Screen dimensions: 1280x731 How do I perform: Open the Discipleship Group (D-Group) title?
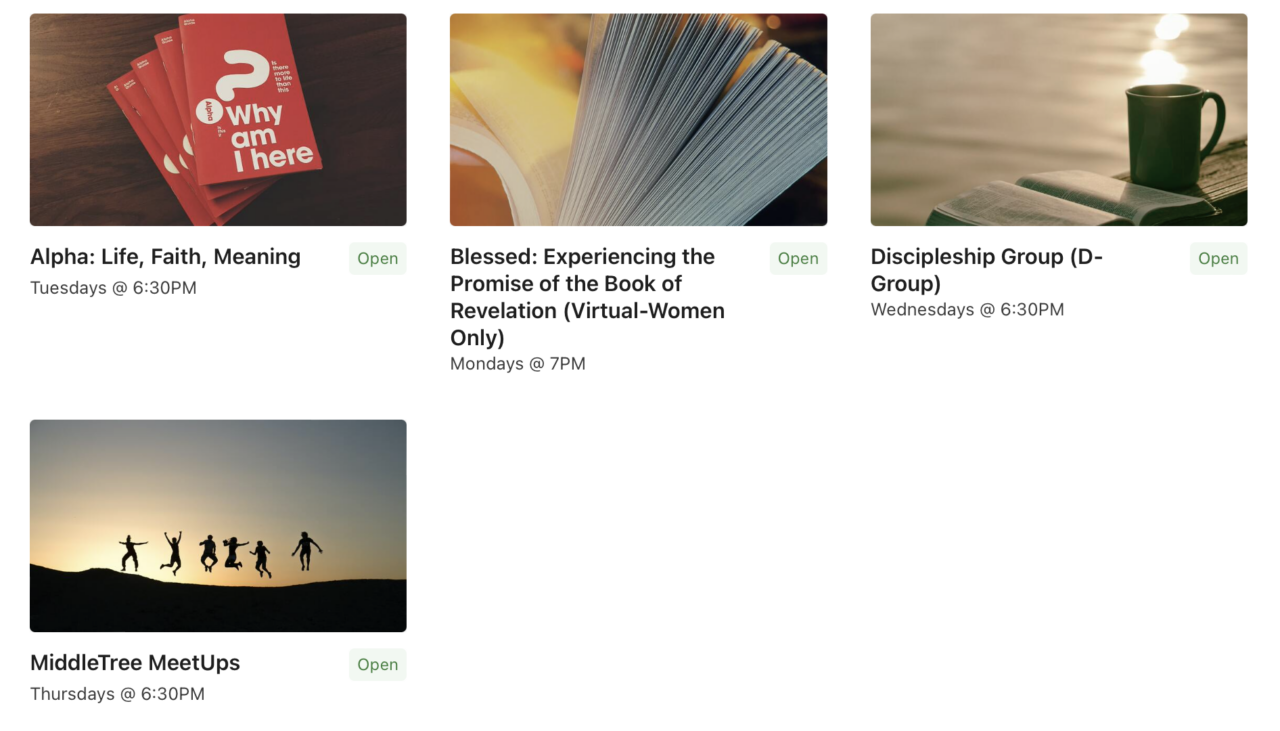(x=987, y=270)
